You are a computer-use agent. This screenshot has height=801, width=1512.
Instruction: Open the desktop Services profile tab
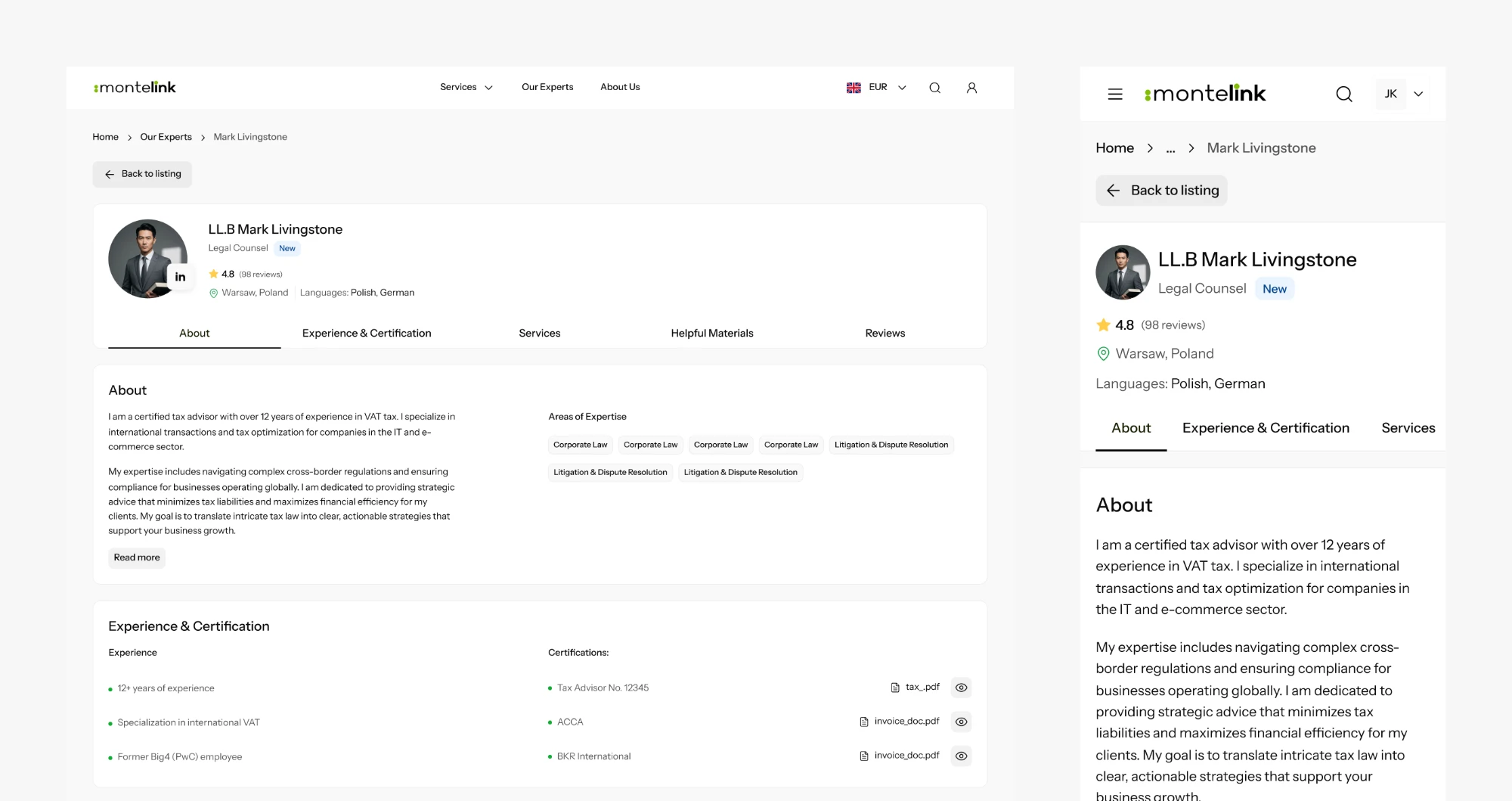point(540,333)
